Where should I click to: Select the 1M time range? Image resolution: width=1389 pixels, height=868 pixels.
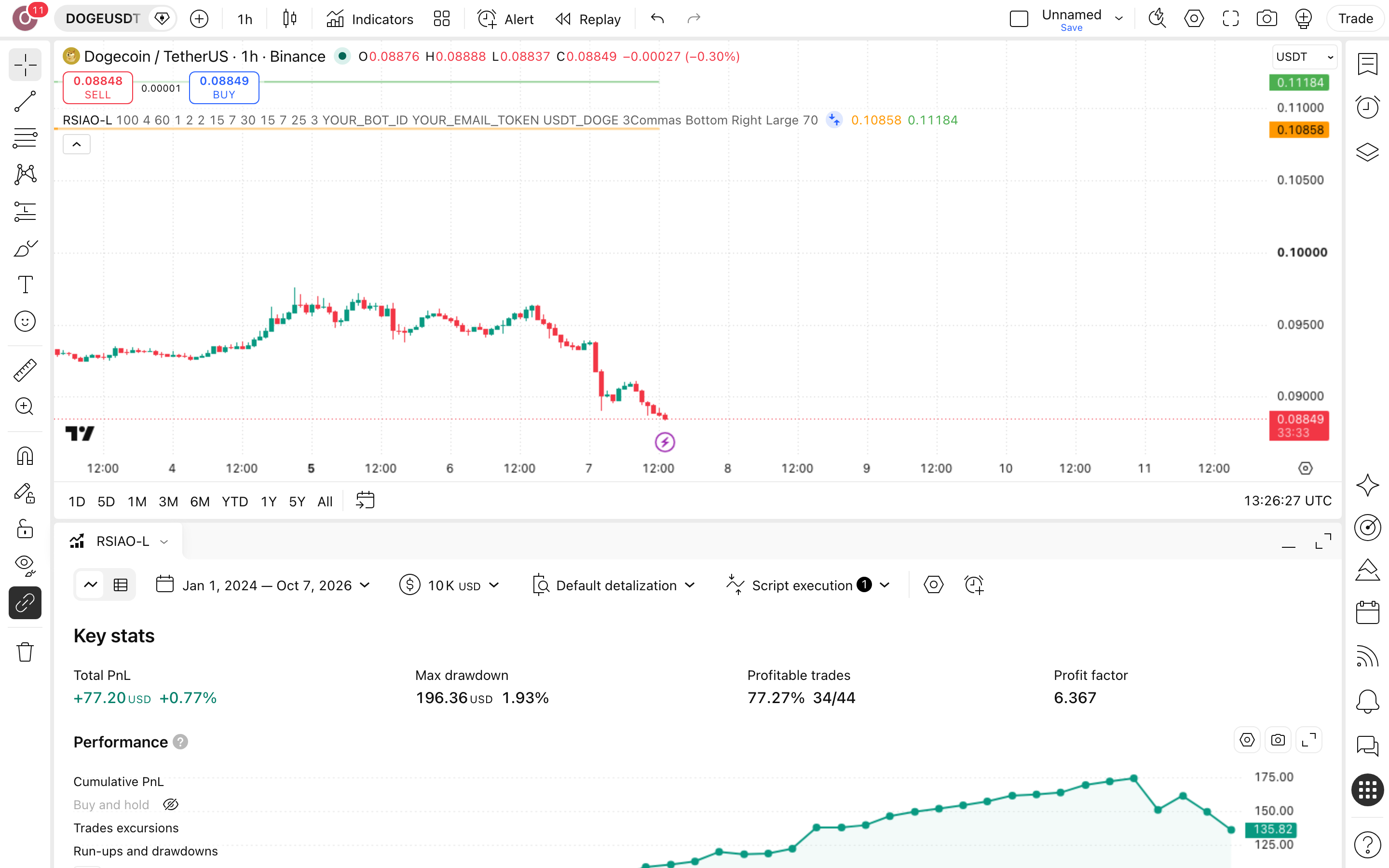click(137, 502)
